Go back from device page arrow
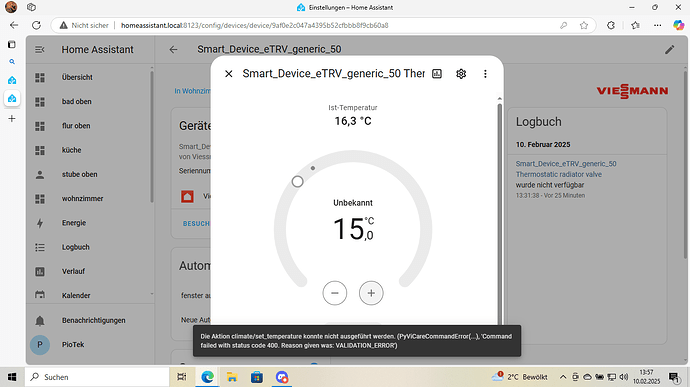Screen dimensions: 690x387 (x=173, y=49)
